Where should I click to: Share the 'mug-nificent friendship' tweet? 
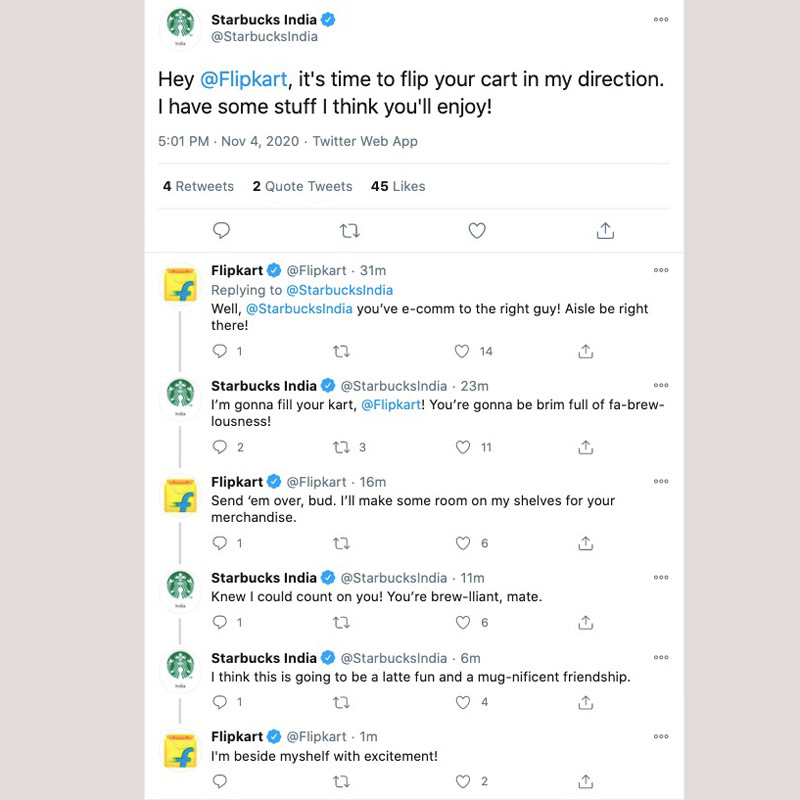point(586,702)
